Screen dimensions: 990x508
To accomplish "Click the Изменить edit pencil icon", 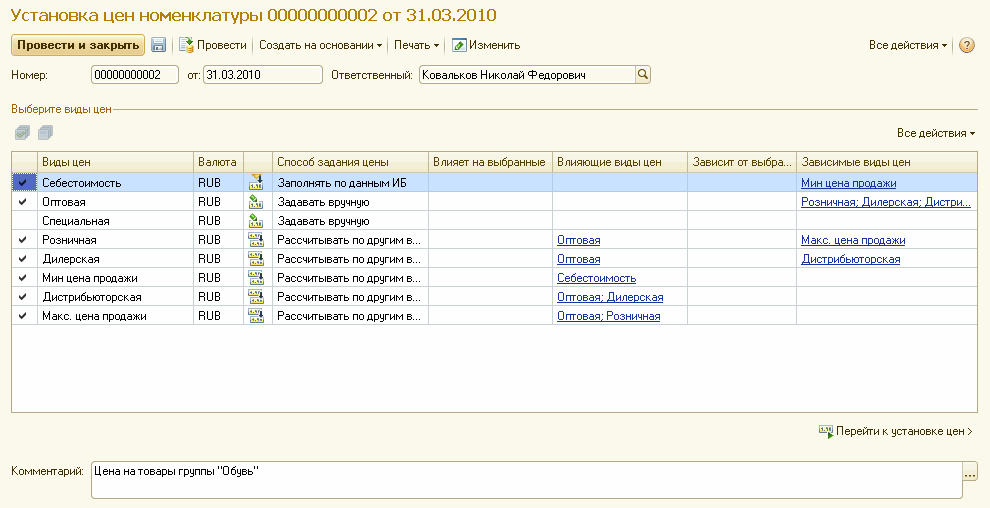I will point(459,45).
